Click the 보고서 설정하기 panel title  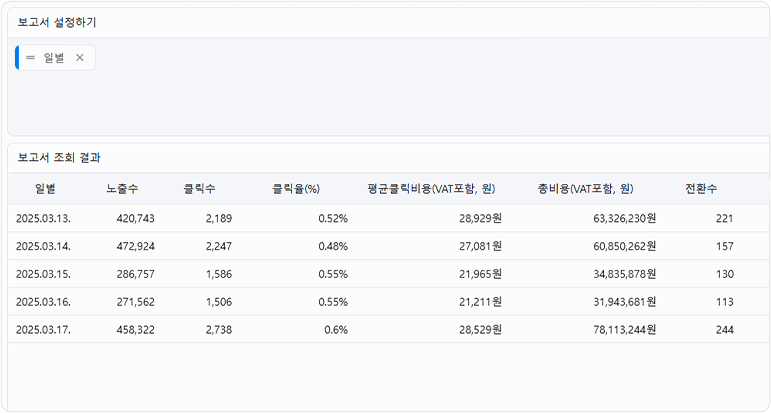coord(57,23)
